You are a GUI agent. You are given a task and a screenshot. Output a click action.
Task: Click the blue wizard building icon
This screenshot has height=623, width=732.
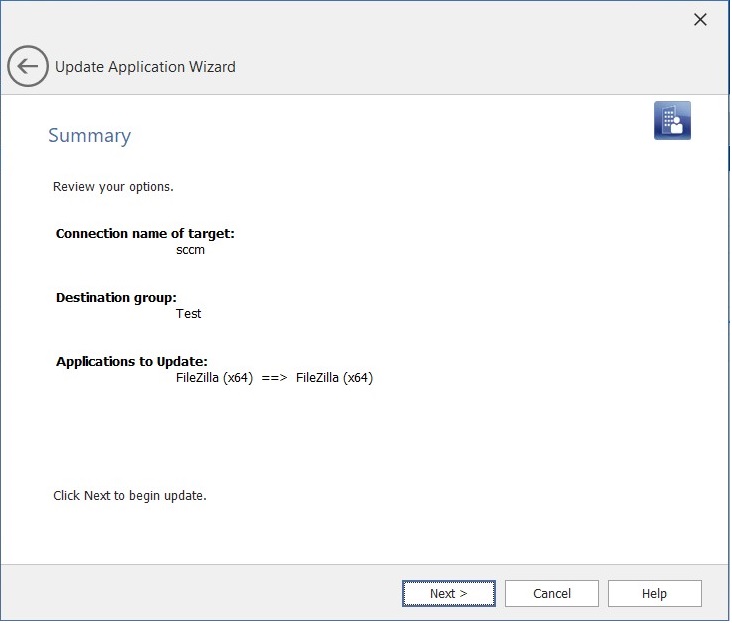[x=672, y=120]
